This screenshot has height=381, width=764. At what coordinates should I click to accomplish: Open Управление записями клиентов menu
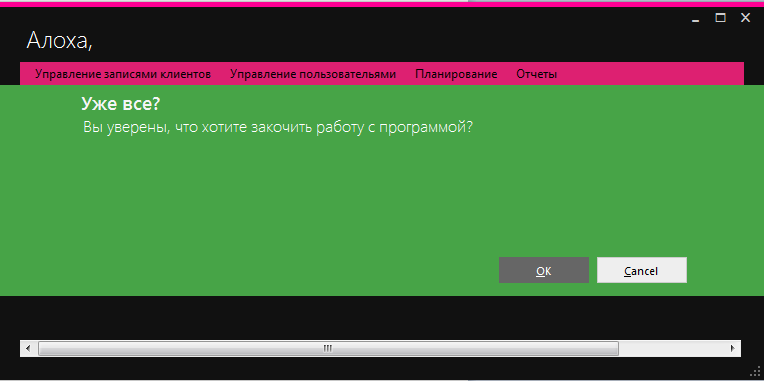tap(123, 74)
